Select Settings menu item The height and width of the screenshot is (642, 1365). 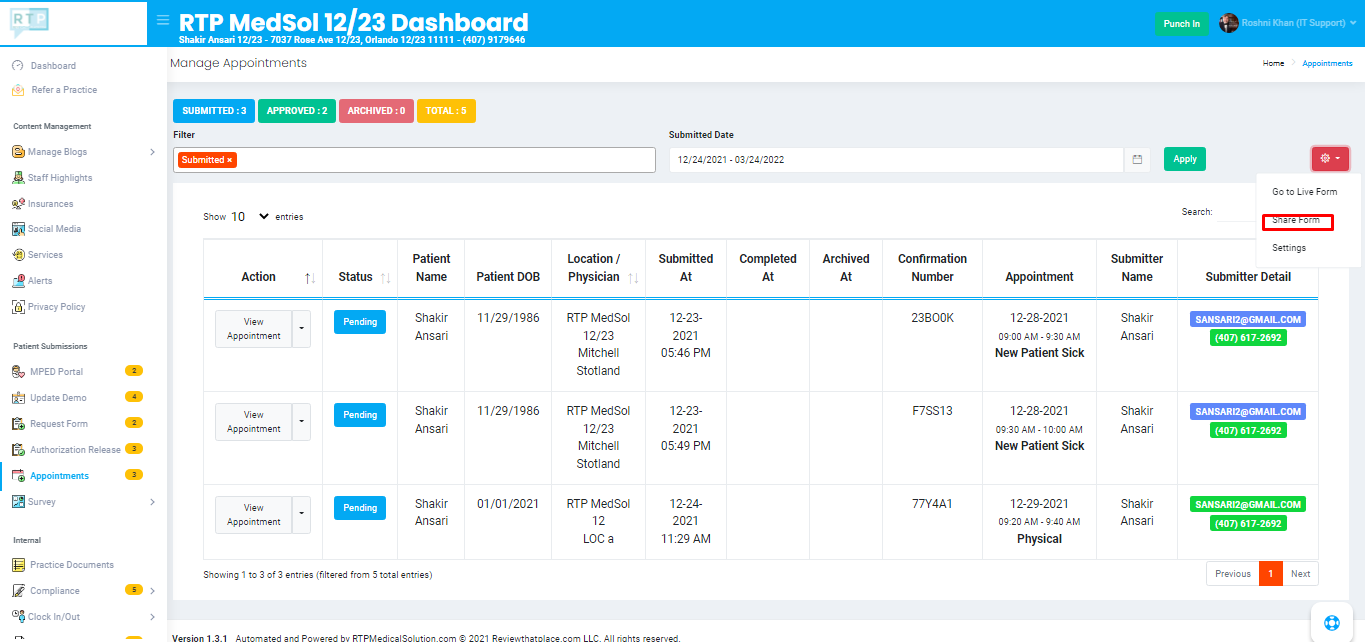(1289, 248)
